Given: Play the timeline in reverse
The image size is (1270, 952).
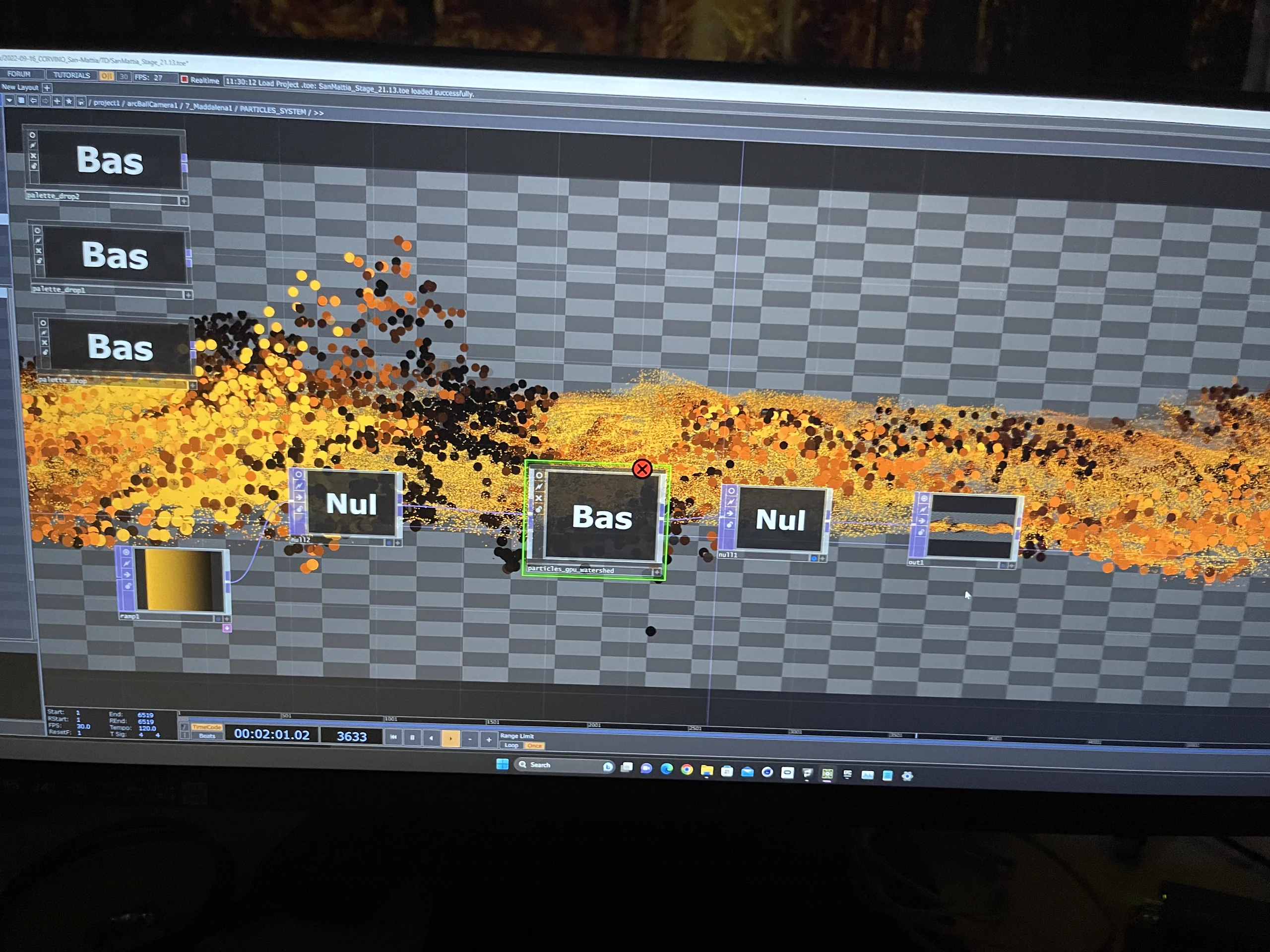Looking at the screenshot, I should (x=431, y=738).
